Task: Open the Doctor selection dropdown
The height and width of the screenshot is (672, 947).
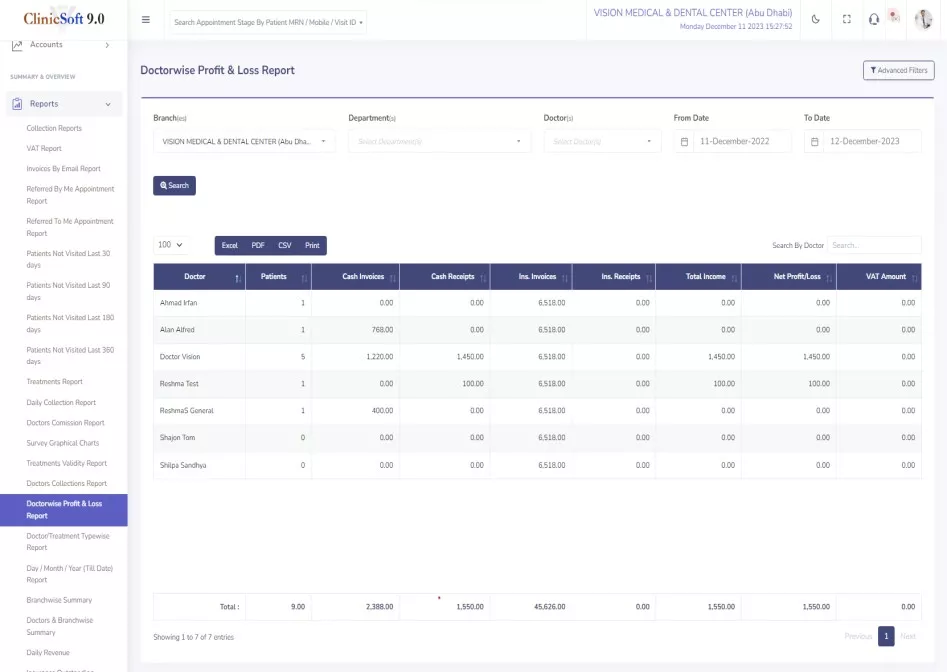Action: [602, 142]
